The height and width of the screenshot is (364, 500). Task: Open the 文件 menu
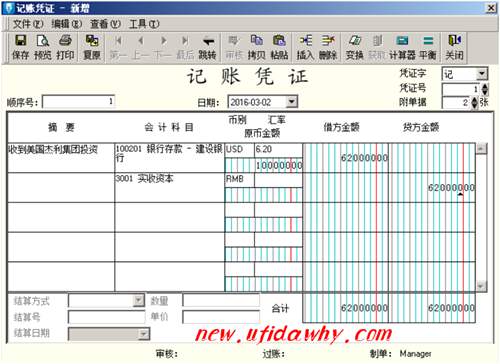tap(28, 24)
